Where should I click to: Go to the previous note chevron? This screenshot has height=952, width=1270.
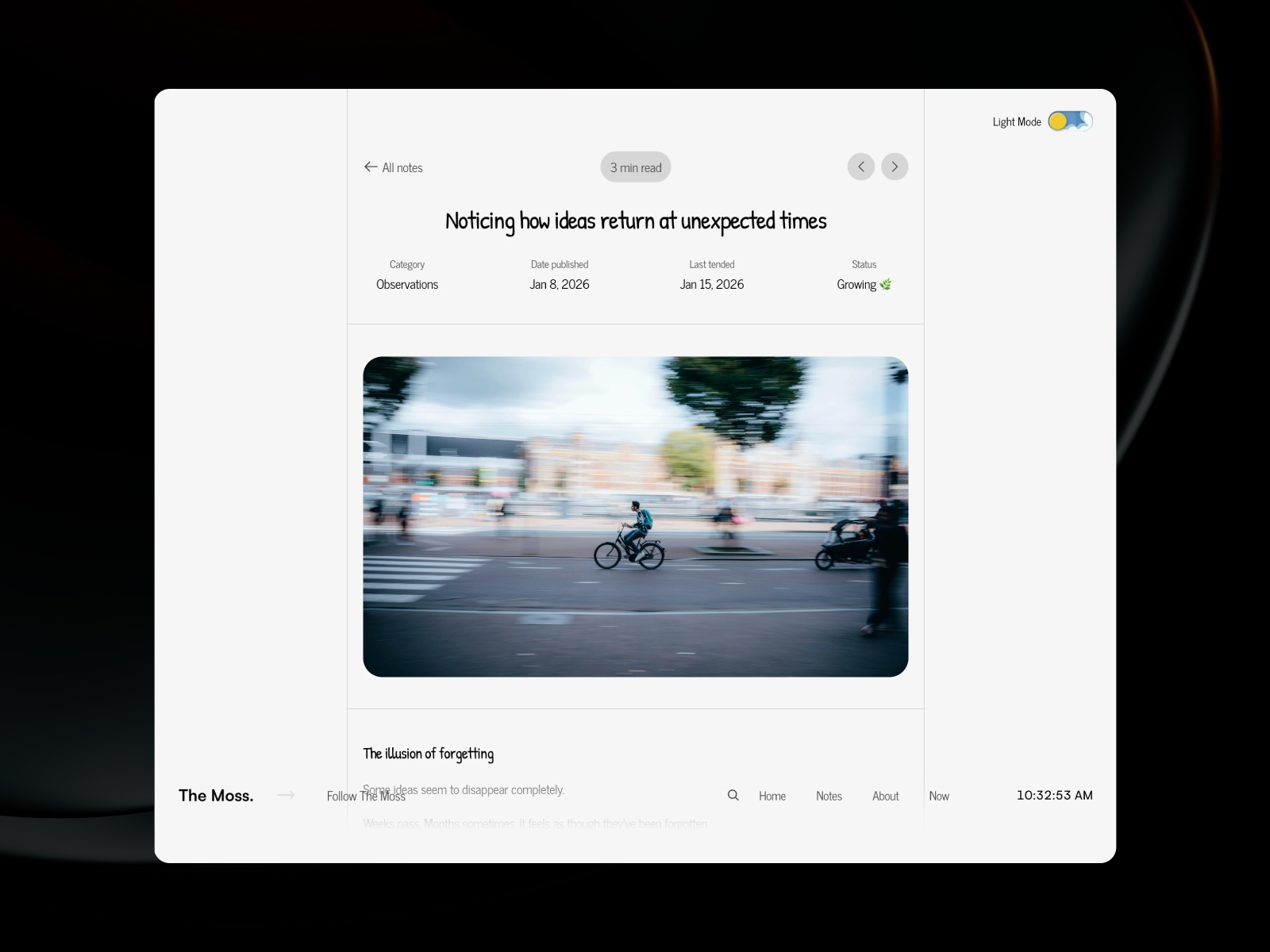860,167
